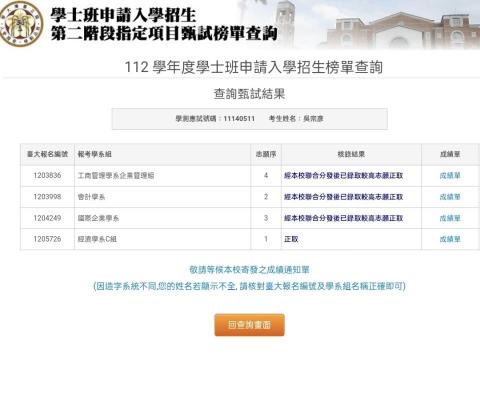Viewport: 480px width, 406px height.
Task: Click the 正取 result in 經濟學系C組 row
Action: pos(291,239)
